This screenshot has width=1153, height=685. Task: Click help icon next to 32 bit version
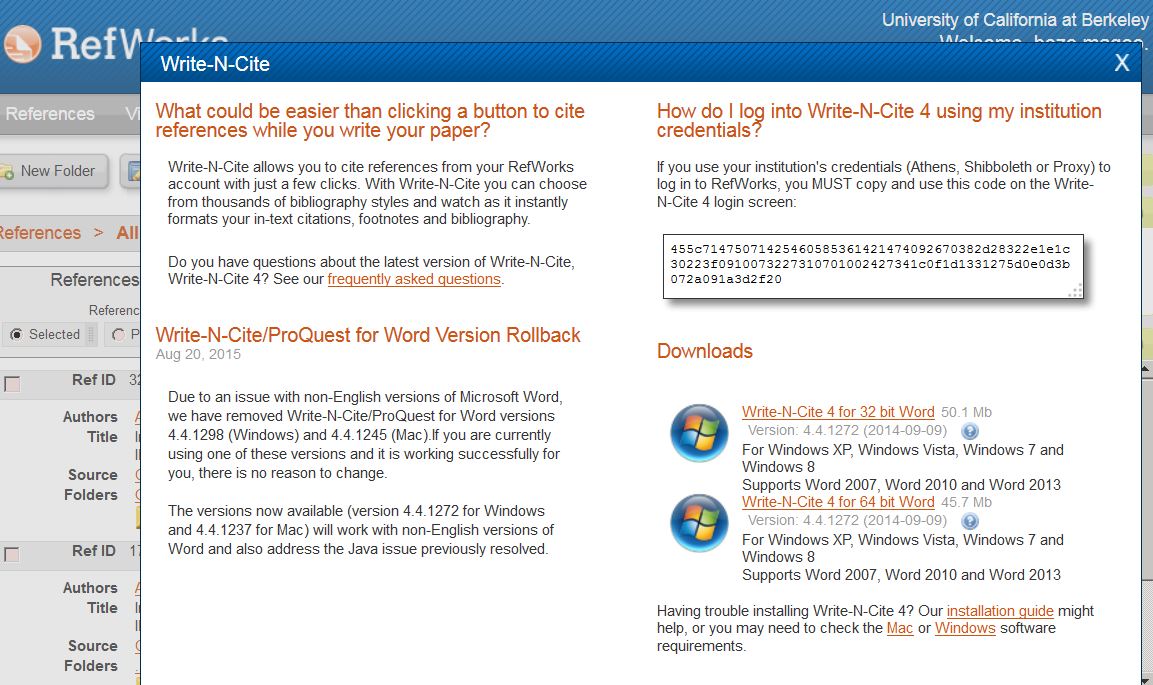pyautogui.click(x=970, y=431)
